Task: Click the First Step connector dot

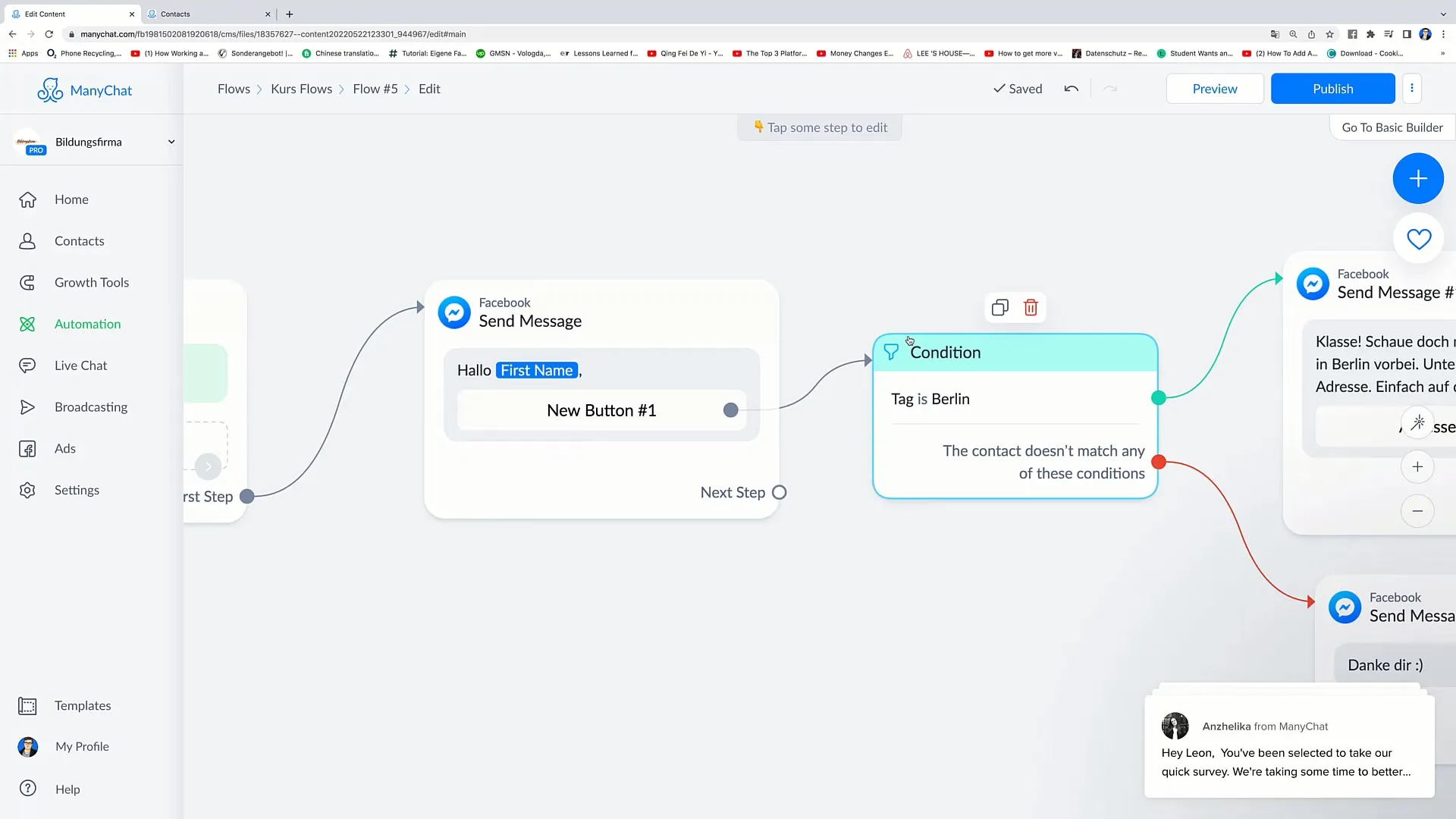Action: tap(246, 497)
